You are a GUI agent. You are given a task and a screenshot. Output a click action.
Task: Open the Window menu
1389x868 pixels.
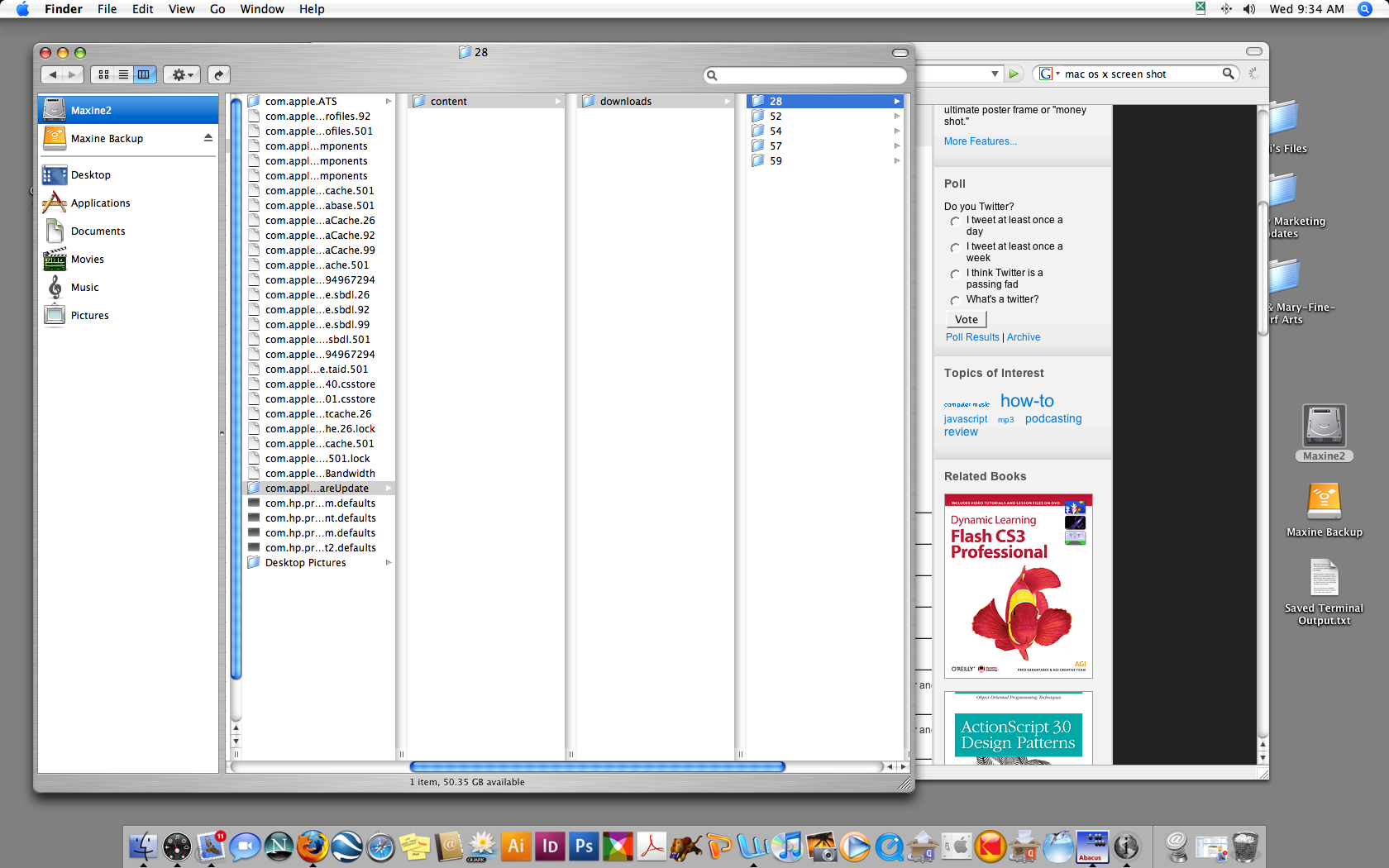[x=262, y=9]
